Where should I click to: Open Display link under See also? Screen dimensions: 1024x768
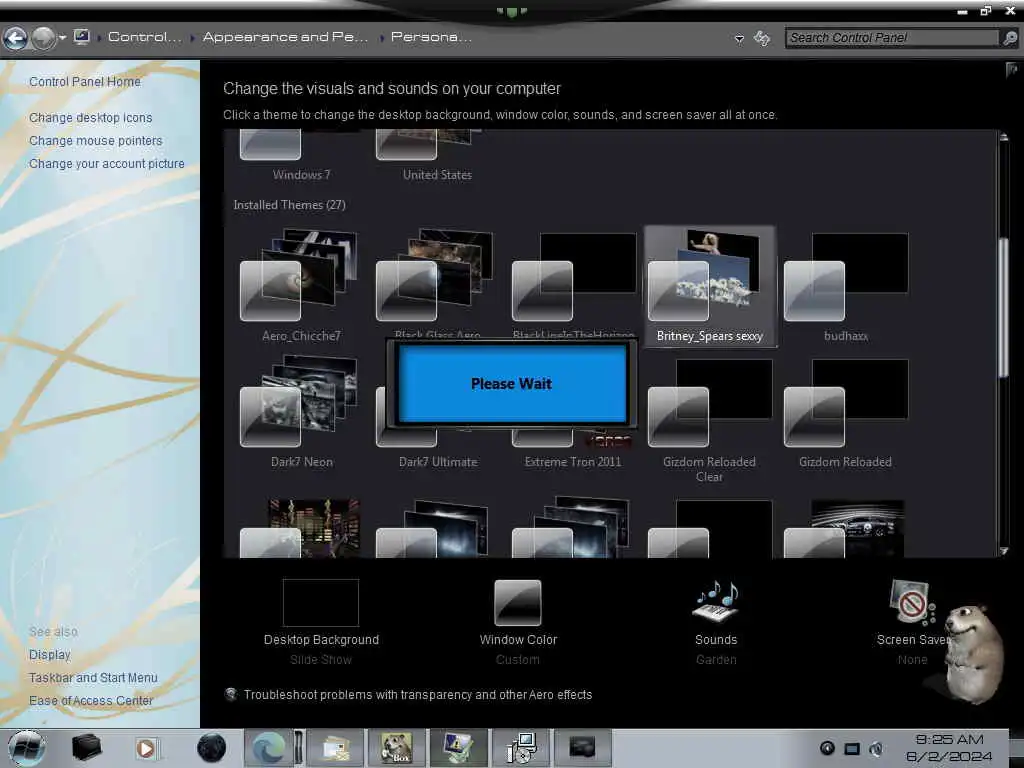coord(50,654)
